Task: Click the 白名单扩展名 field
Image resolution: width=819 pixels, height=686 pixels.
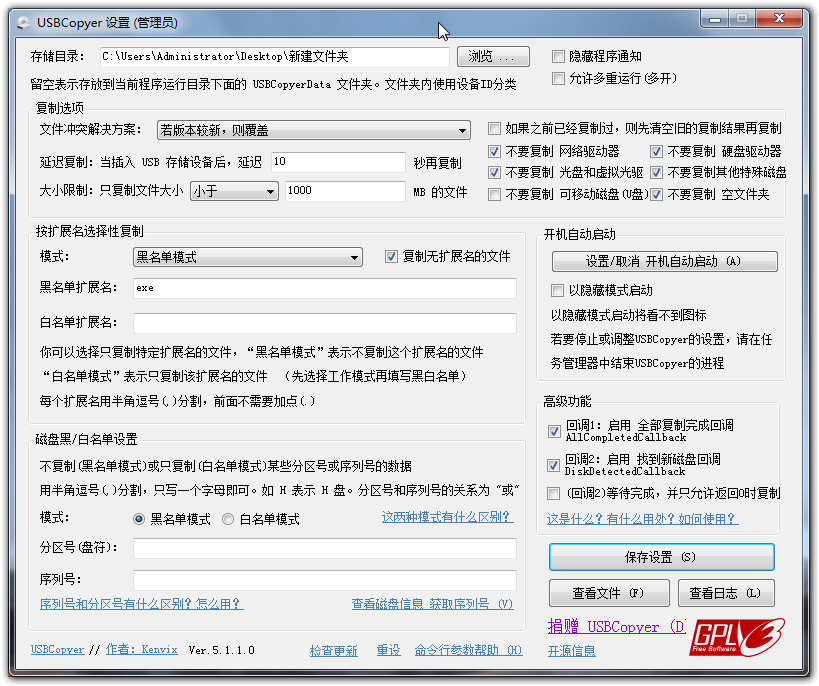Action: (x=324, y=323)
